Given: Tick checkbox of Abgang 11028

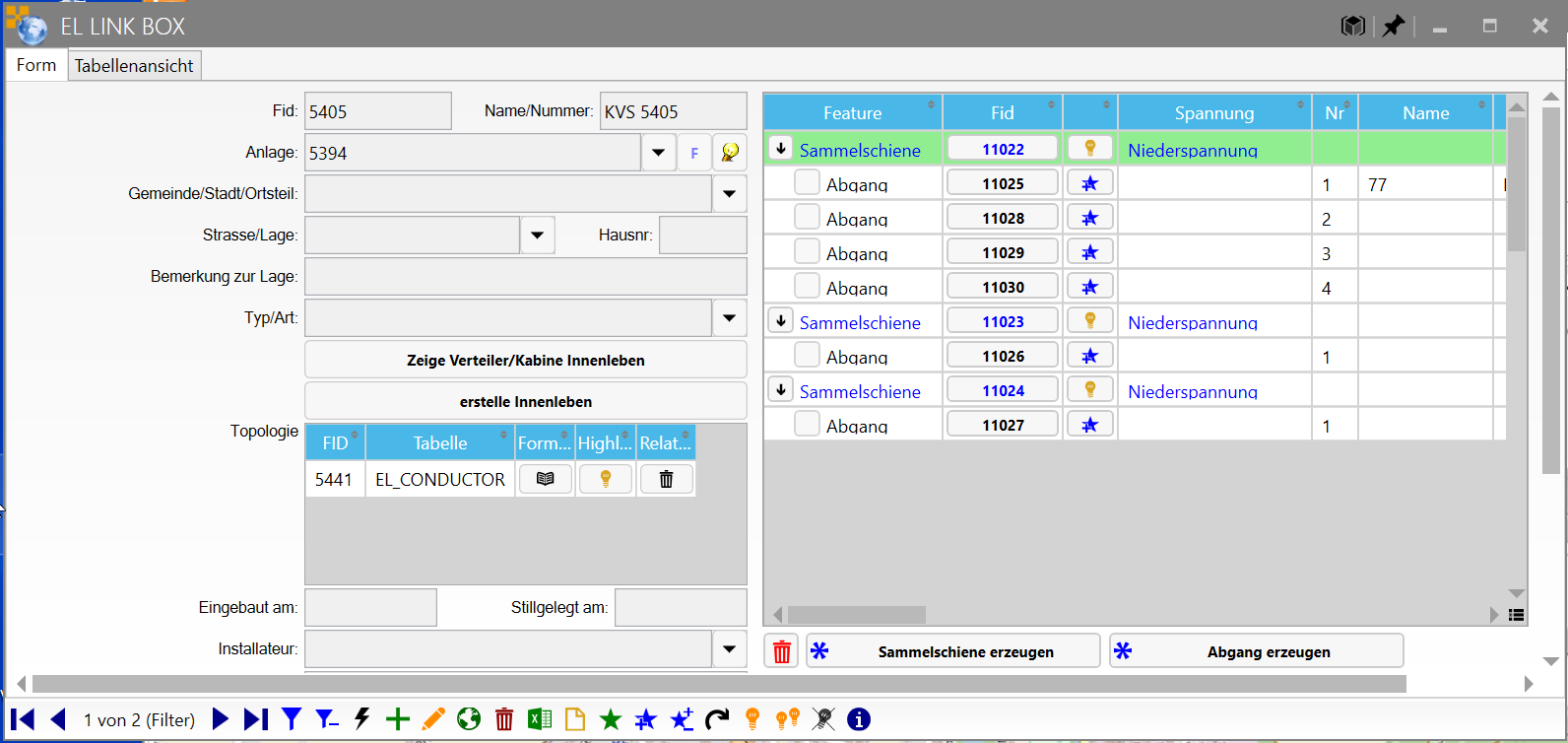Looking at the screenshot, I should coord(807,217).
